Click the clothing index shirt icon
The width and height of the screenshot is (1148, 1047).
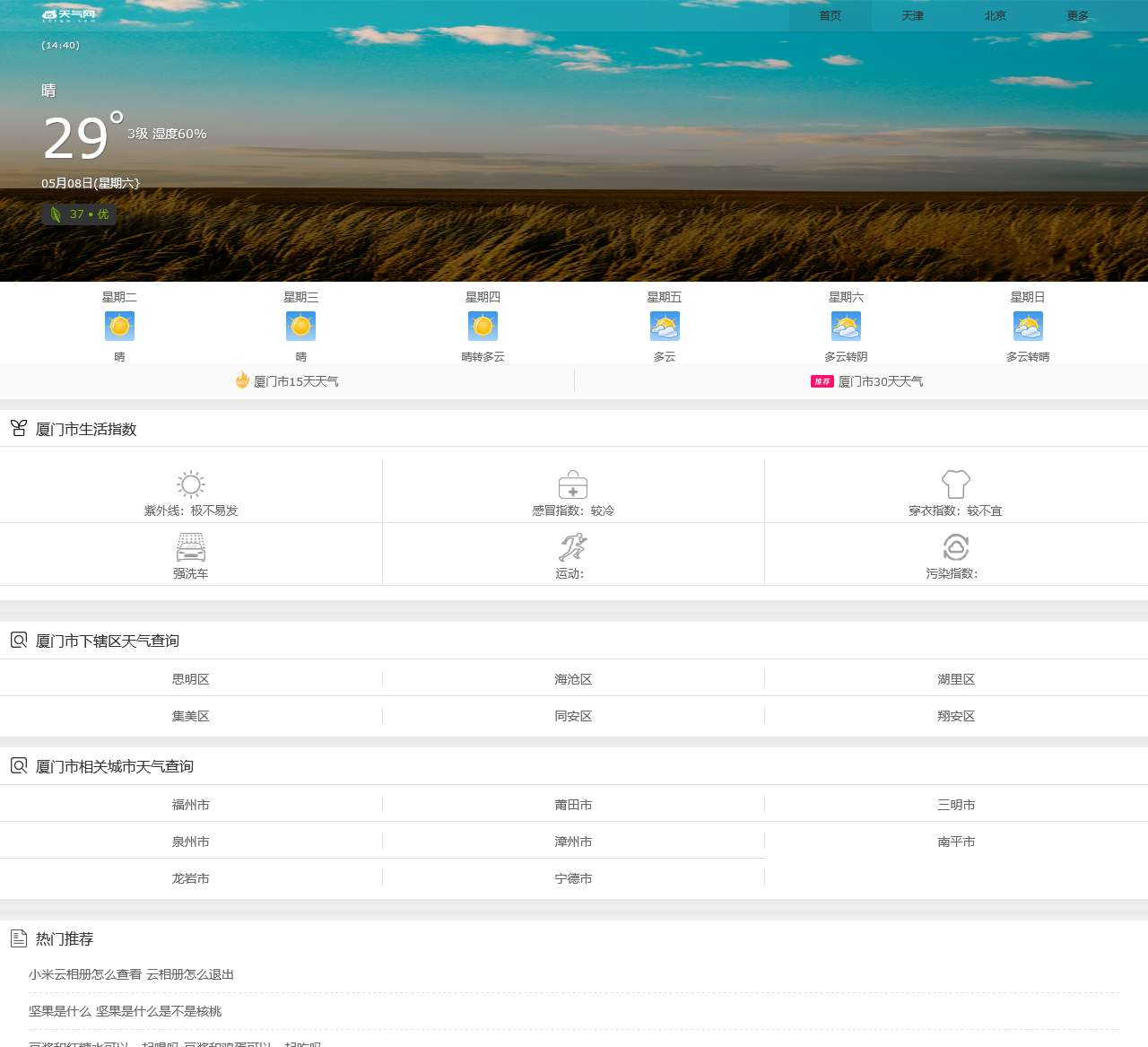[x=956, y=484]
